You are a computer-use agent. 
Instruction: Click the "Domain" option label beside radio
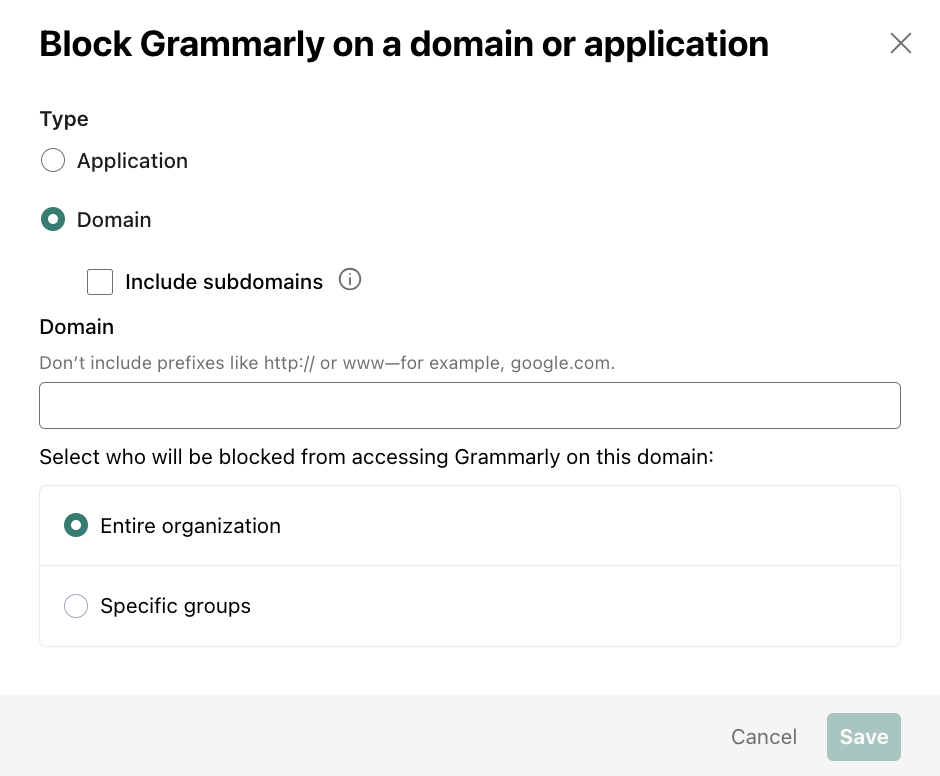114,219
